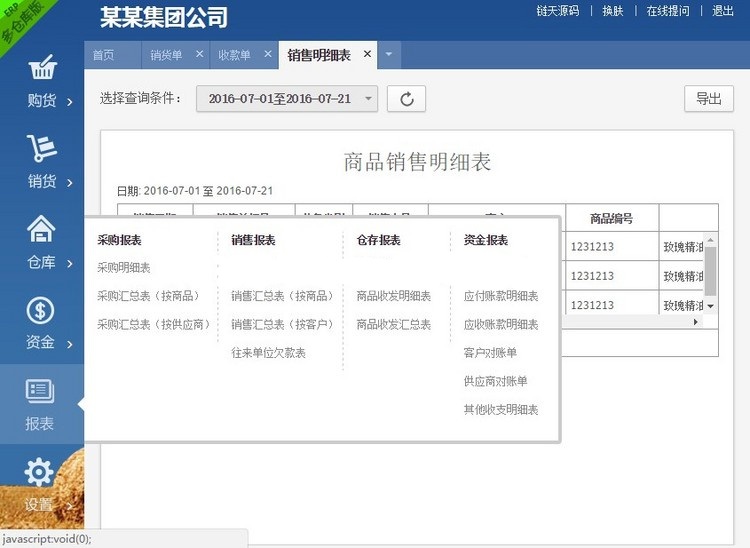750x548 pixels.
Task: Open 采购汇总表（按商品）report
Action: tap(148, 296)
